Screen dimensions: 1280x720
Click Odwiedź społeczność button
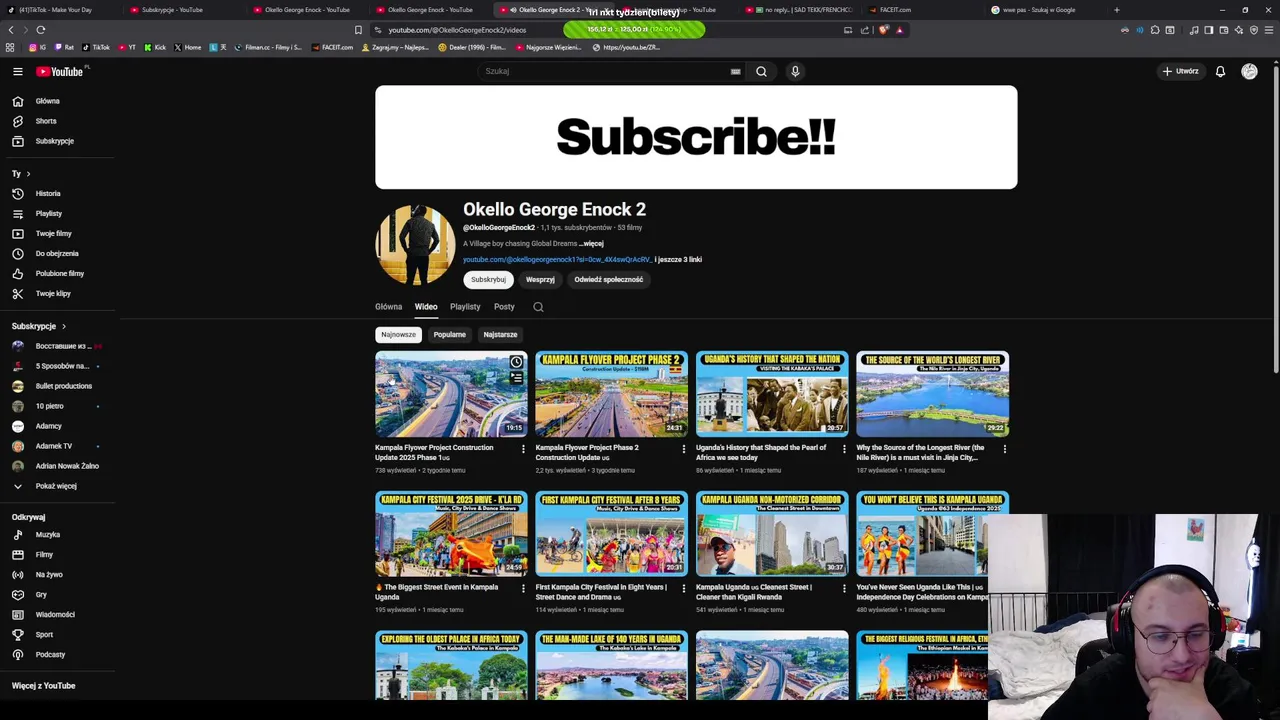[608, 280]
